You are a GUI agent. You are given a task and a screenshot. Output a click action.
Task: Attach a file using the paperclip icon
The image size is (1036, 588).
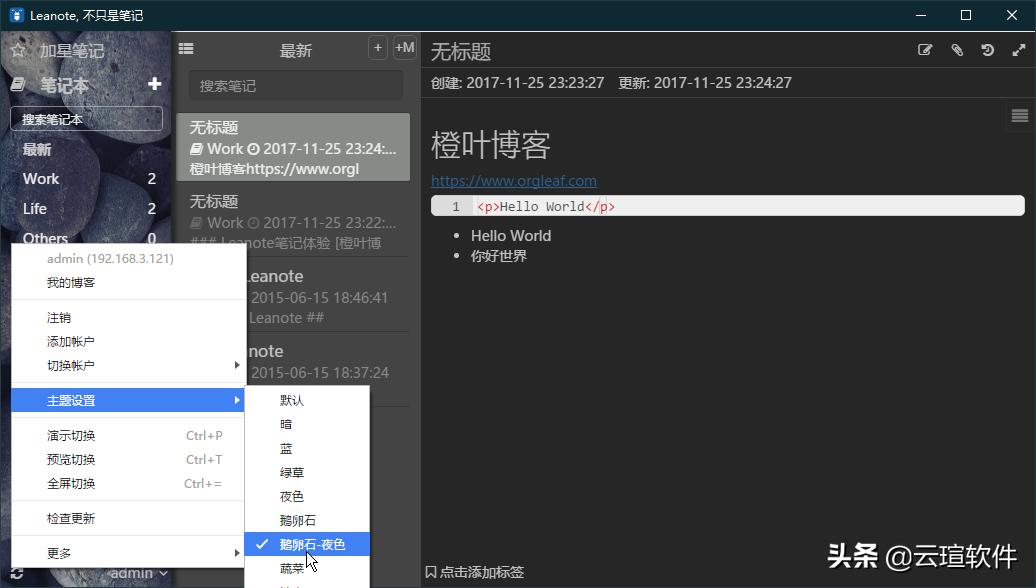pos(956,49)
